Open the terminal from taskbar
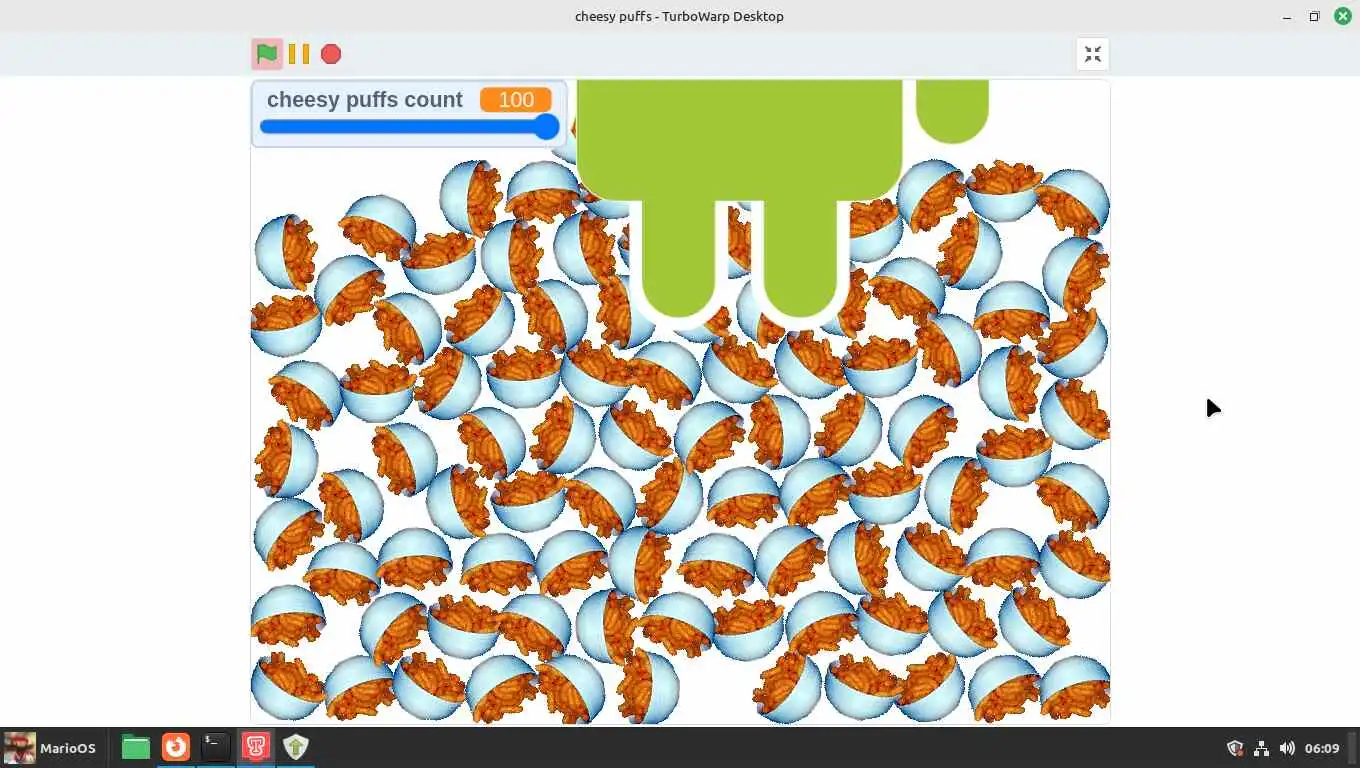Viewport: 1360px width, 768px height. (216, 747)
